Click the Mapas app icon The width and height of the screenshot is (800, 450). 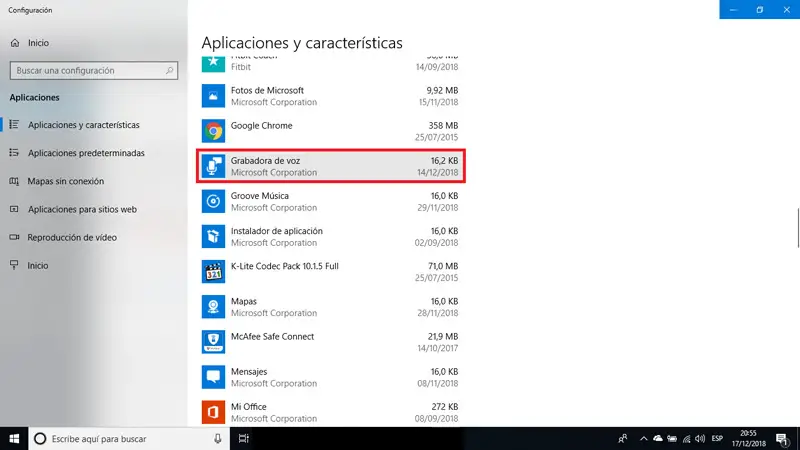213,307
